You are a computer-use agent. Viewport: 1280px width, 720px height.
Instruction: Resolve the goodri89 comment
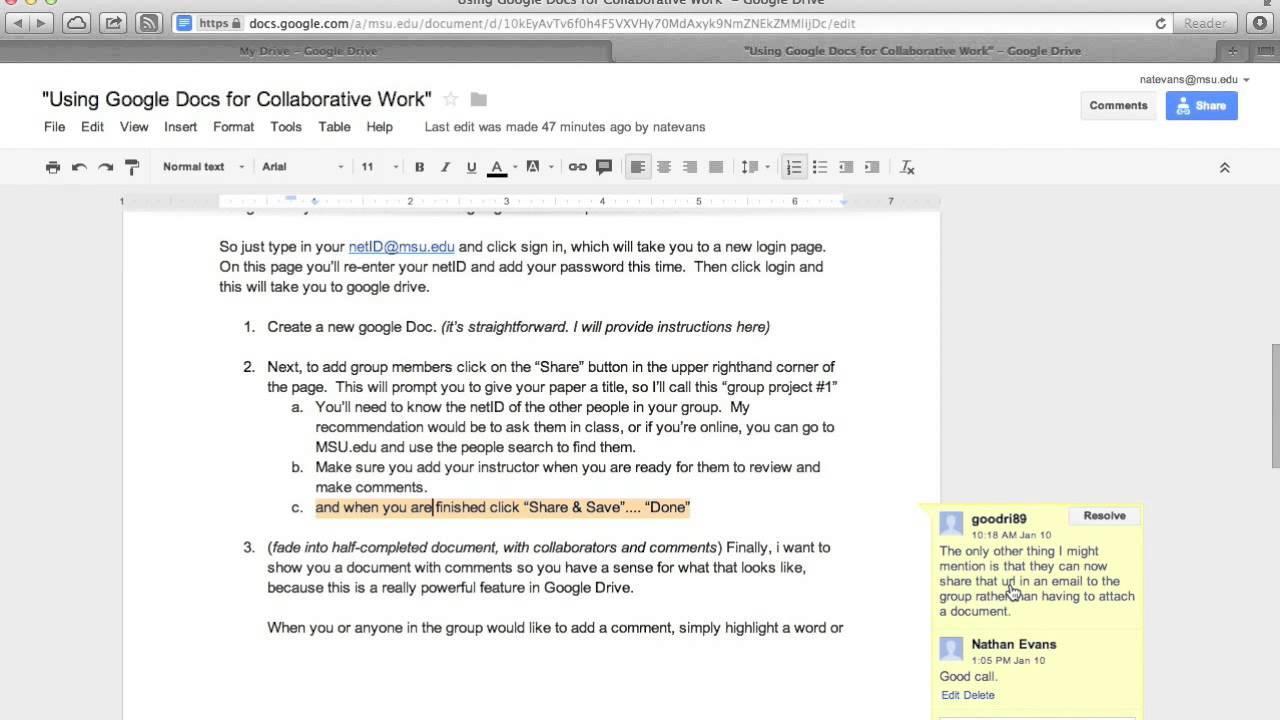pos(1104,516)
